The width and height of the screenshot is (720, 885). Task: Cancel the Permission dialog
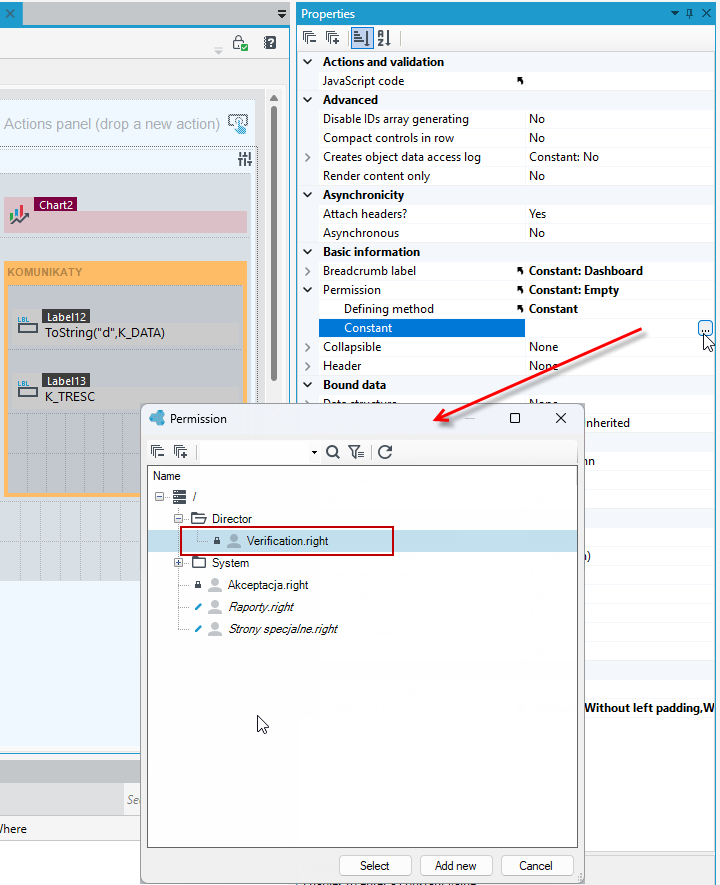[537, 865]
